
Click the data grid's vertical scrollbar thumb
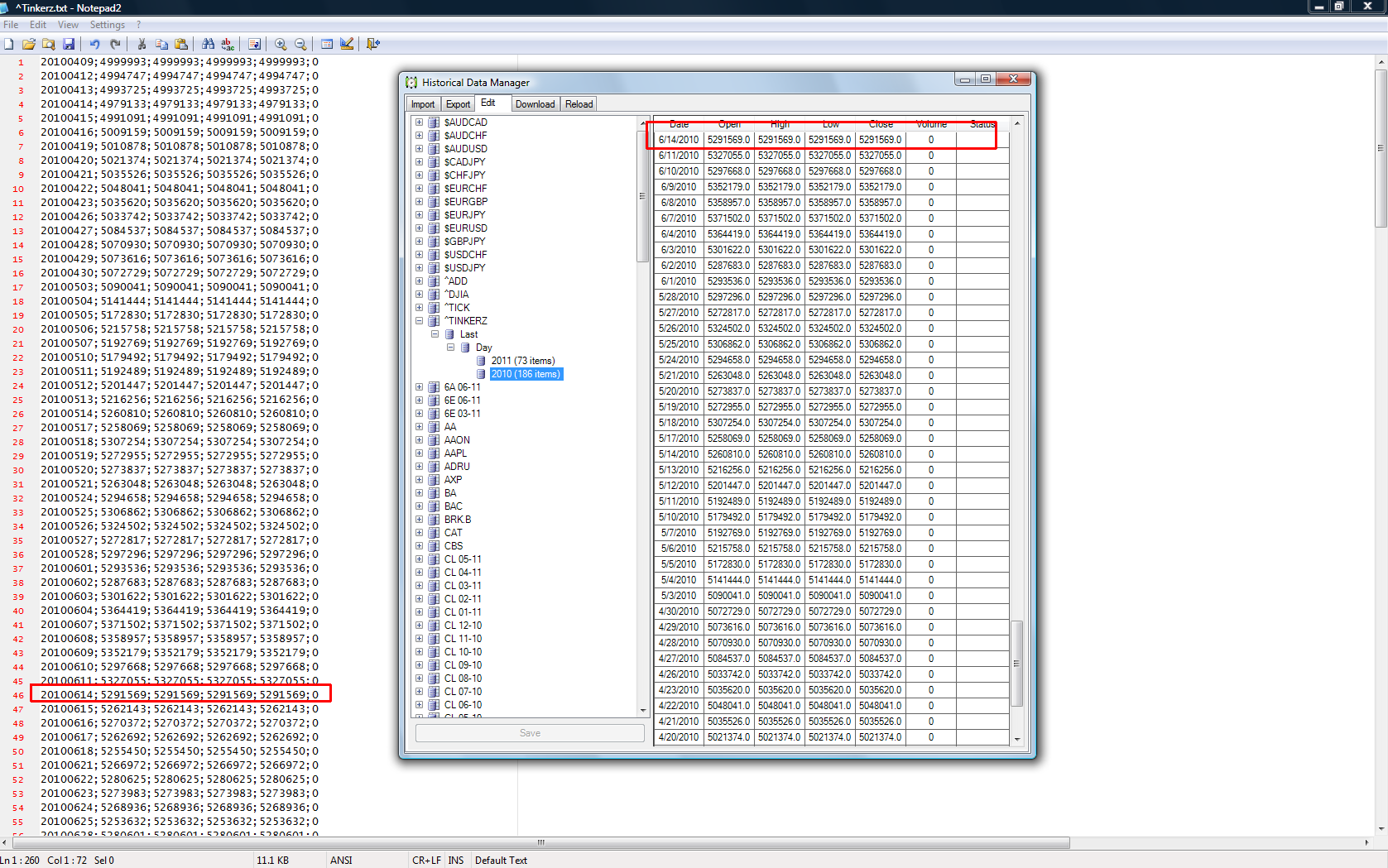[1017, 664]
